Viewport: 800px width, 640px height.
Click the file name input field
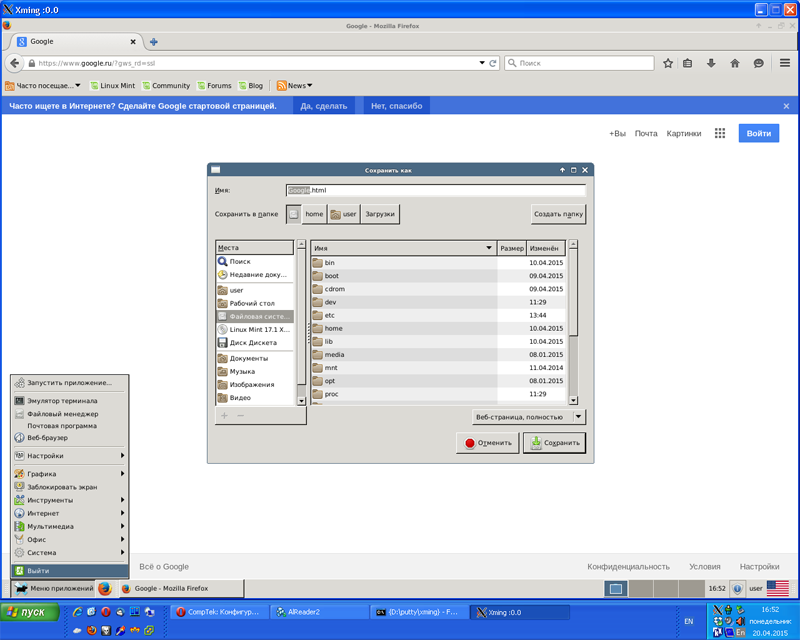436,190
